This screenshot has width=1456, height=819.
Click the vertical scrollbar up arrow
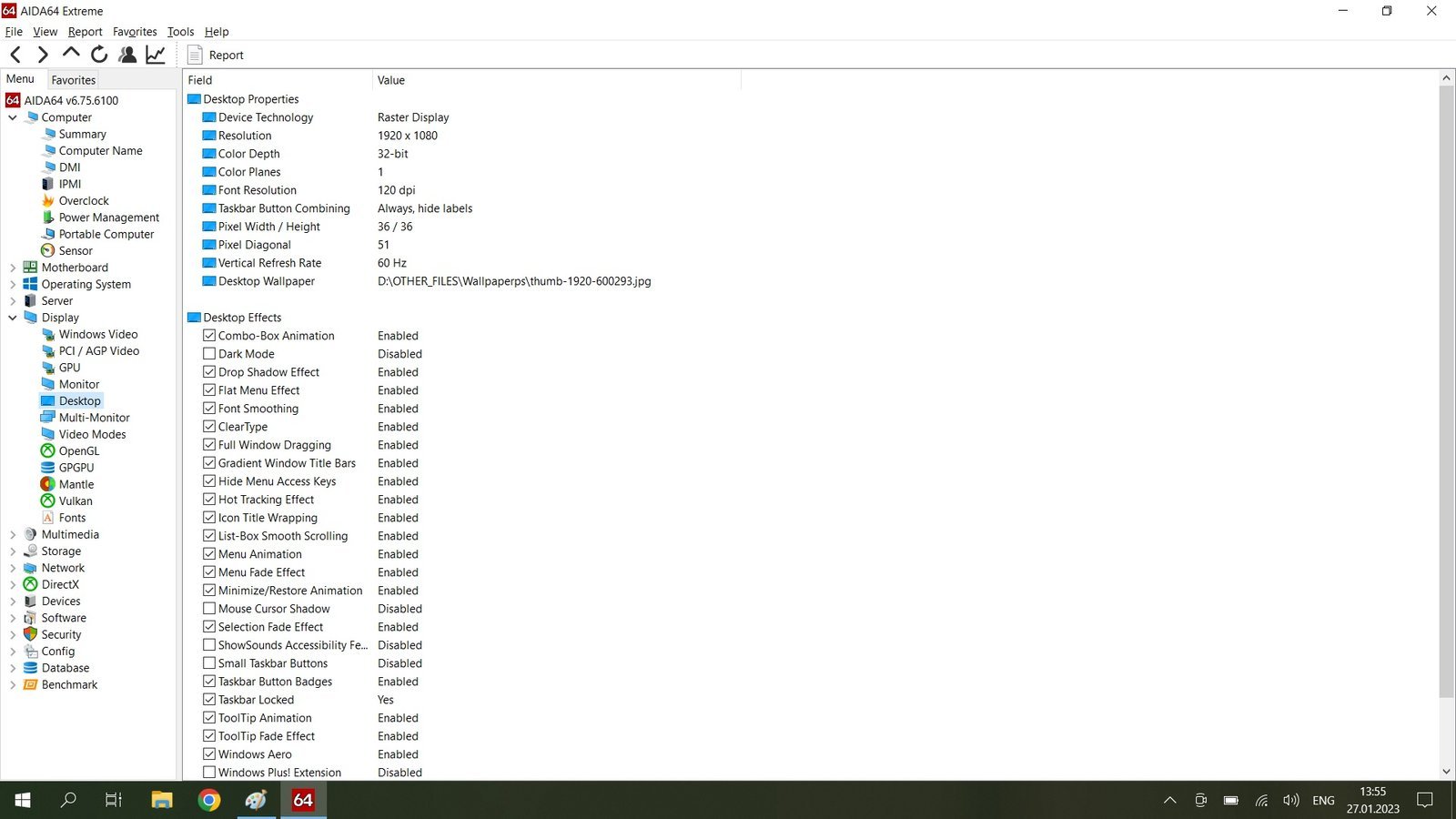point(1446,78)
